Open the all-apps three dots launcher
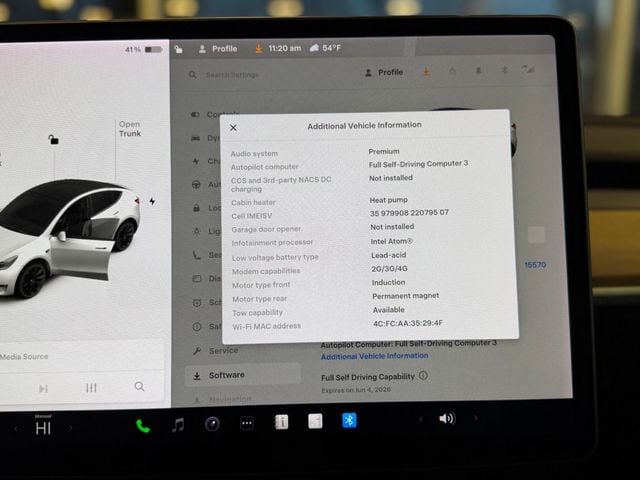Image resolution: width=640 pixels, height=480 pixels. pyautogui.click(x=247, y=423)
